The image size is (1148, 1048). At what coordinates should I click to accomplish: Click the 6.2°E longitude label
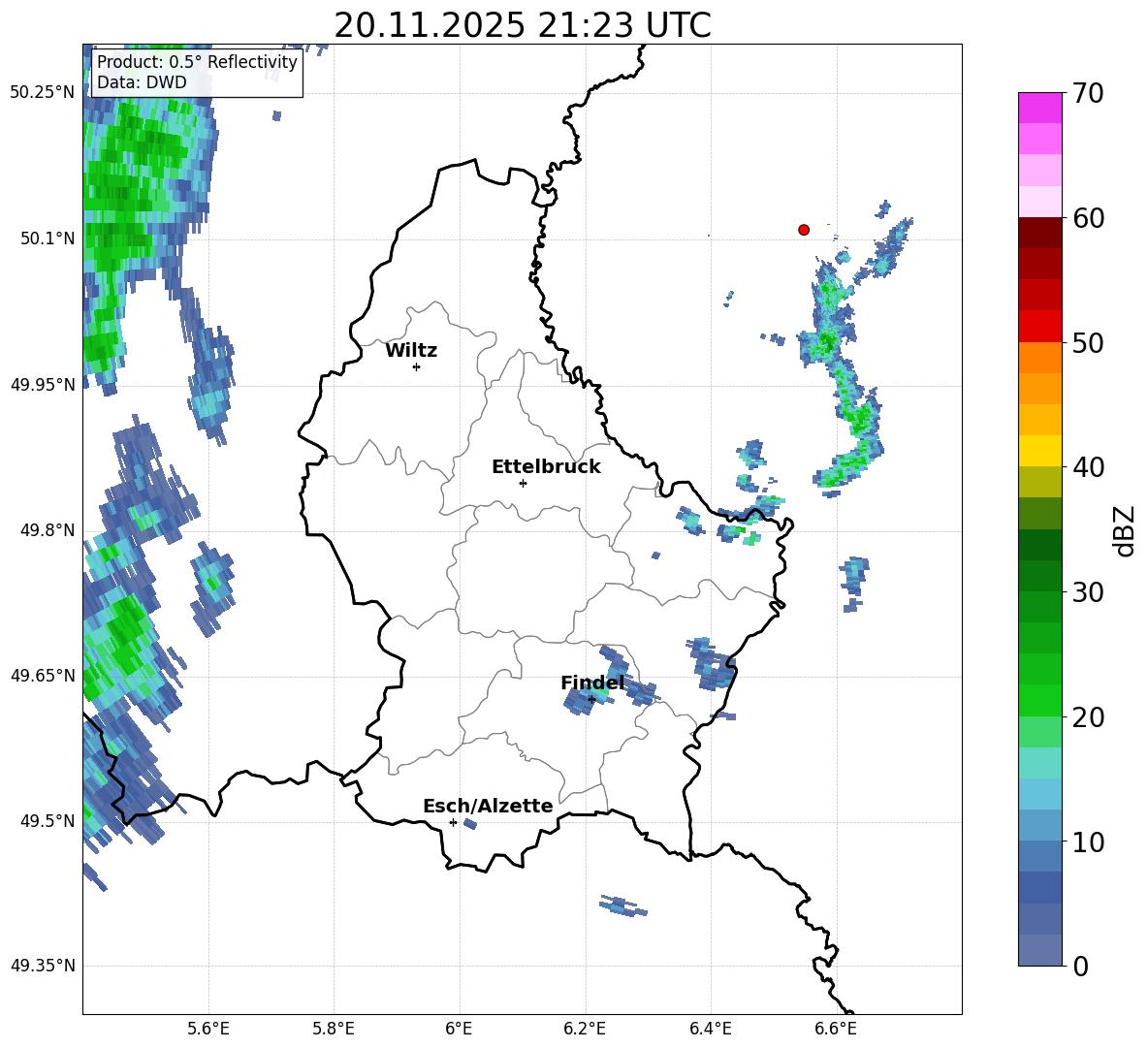(x=585, y=1029)
